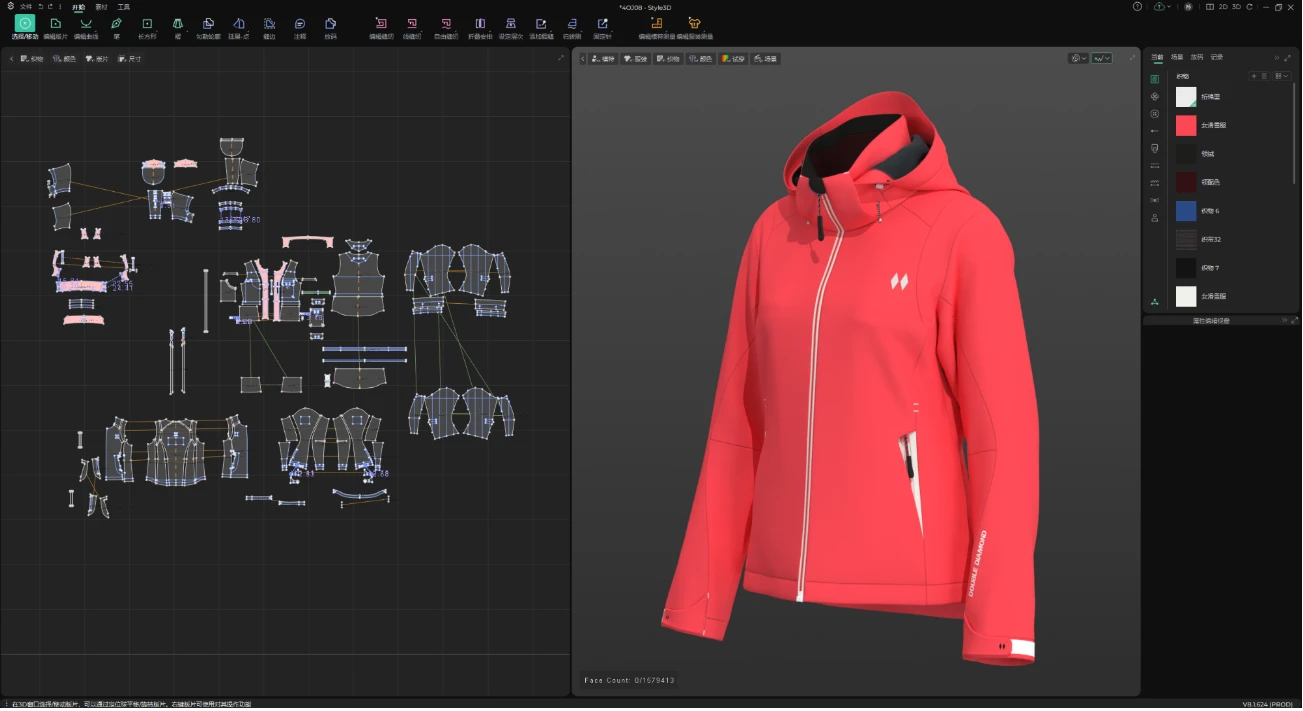Select the 编辑缝纫 (Edit Sewing) tool
The image size is (1303, 711).
point(379,23)
